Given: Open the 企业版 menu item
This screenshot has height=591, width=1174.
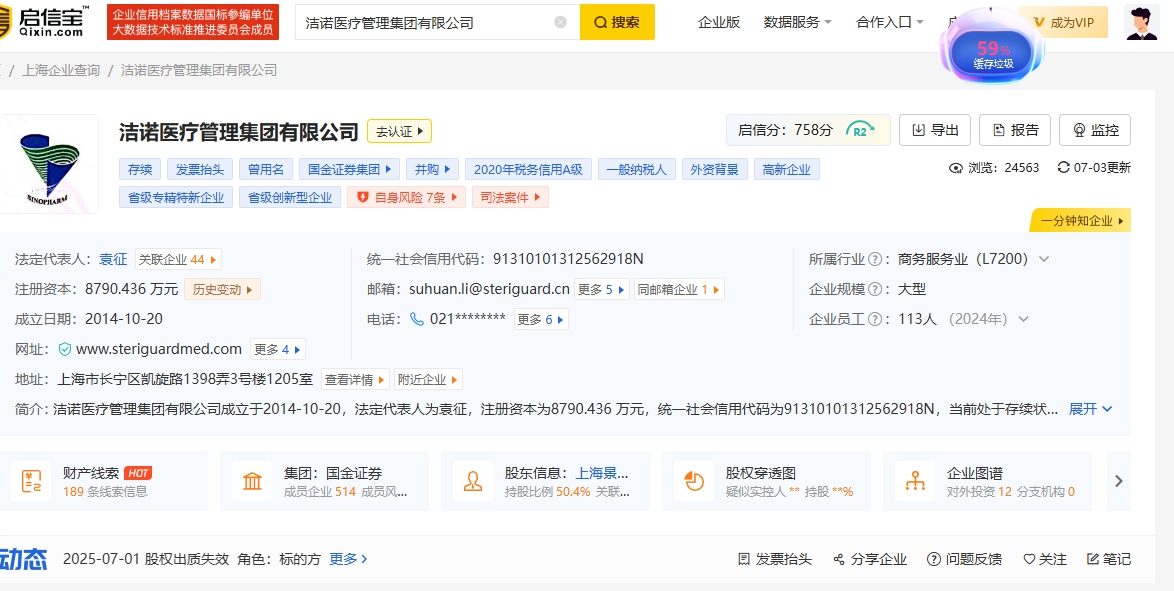Looking at the screenshot, I should [719, 22].
